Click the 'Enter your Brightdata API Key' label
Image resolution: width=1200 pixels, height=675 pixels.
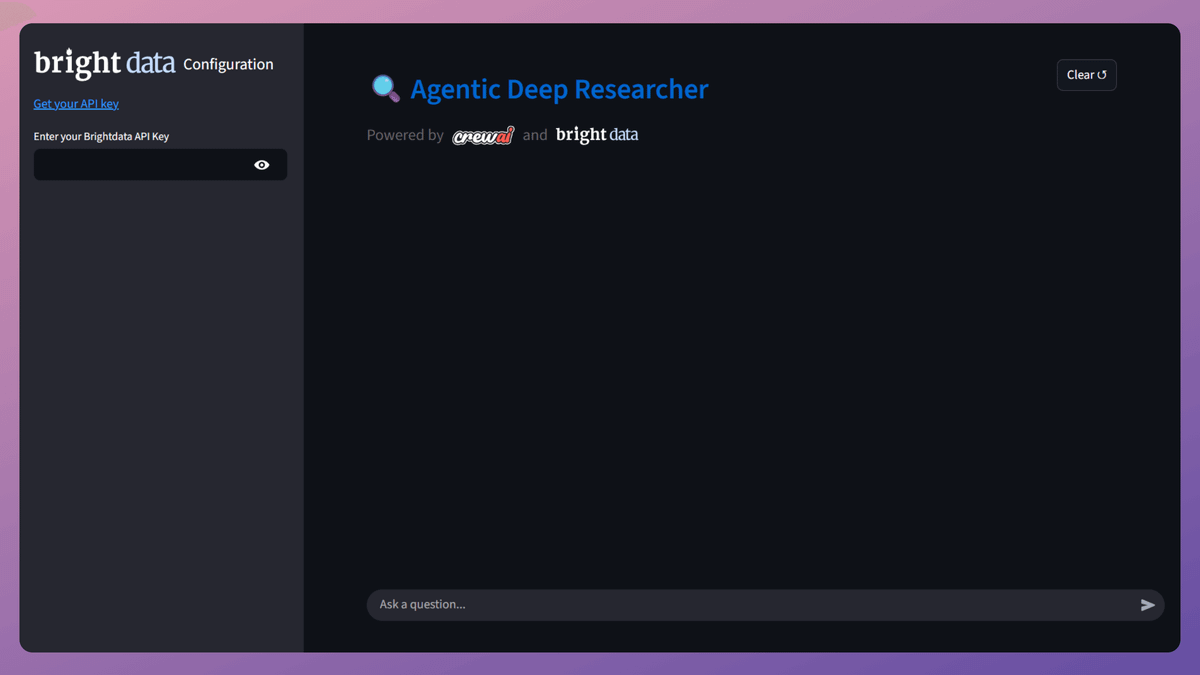coord(101,136)
